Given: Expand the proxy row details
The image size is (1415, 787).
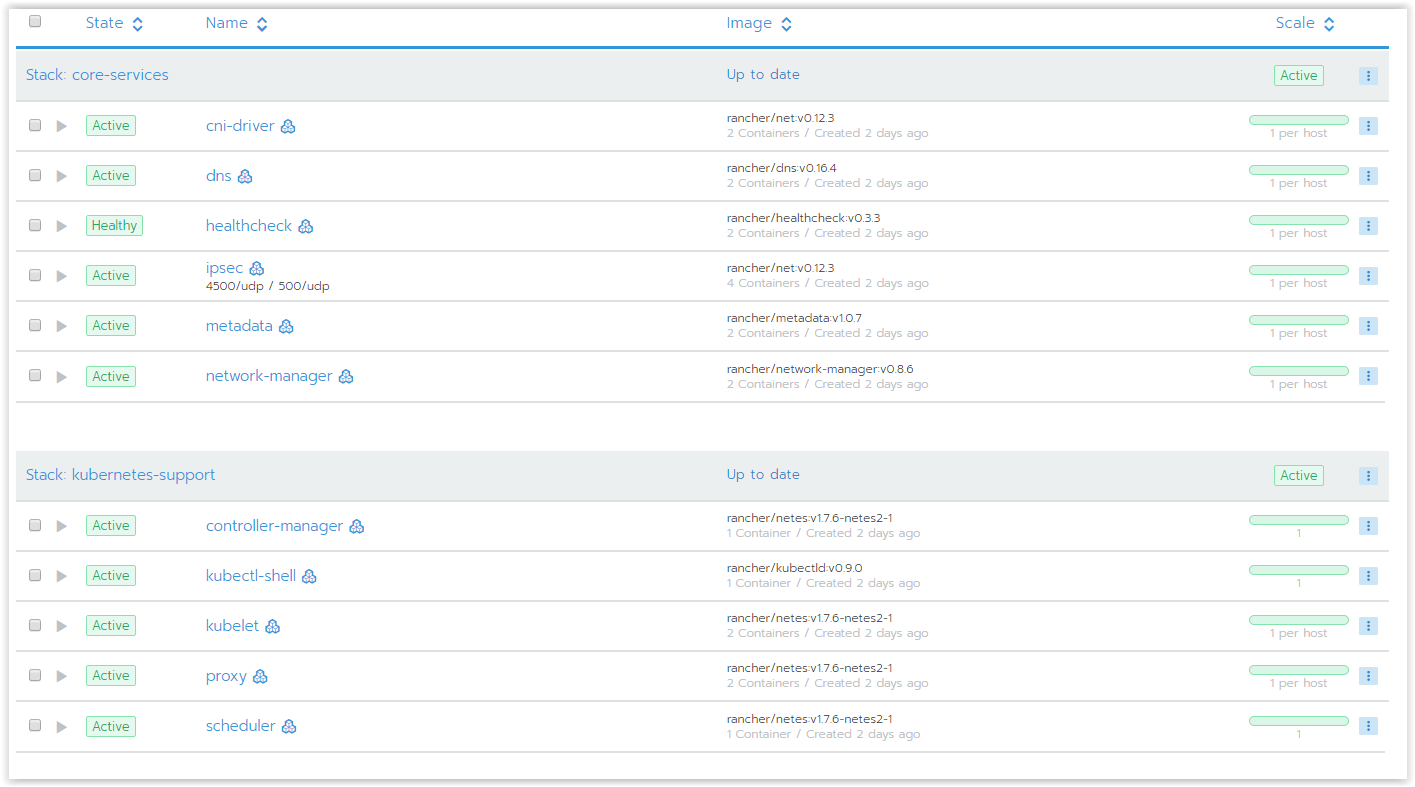Looking at the screenshot, I should 62,676.
